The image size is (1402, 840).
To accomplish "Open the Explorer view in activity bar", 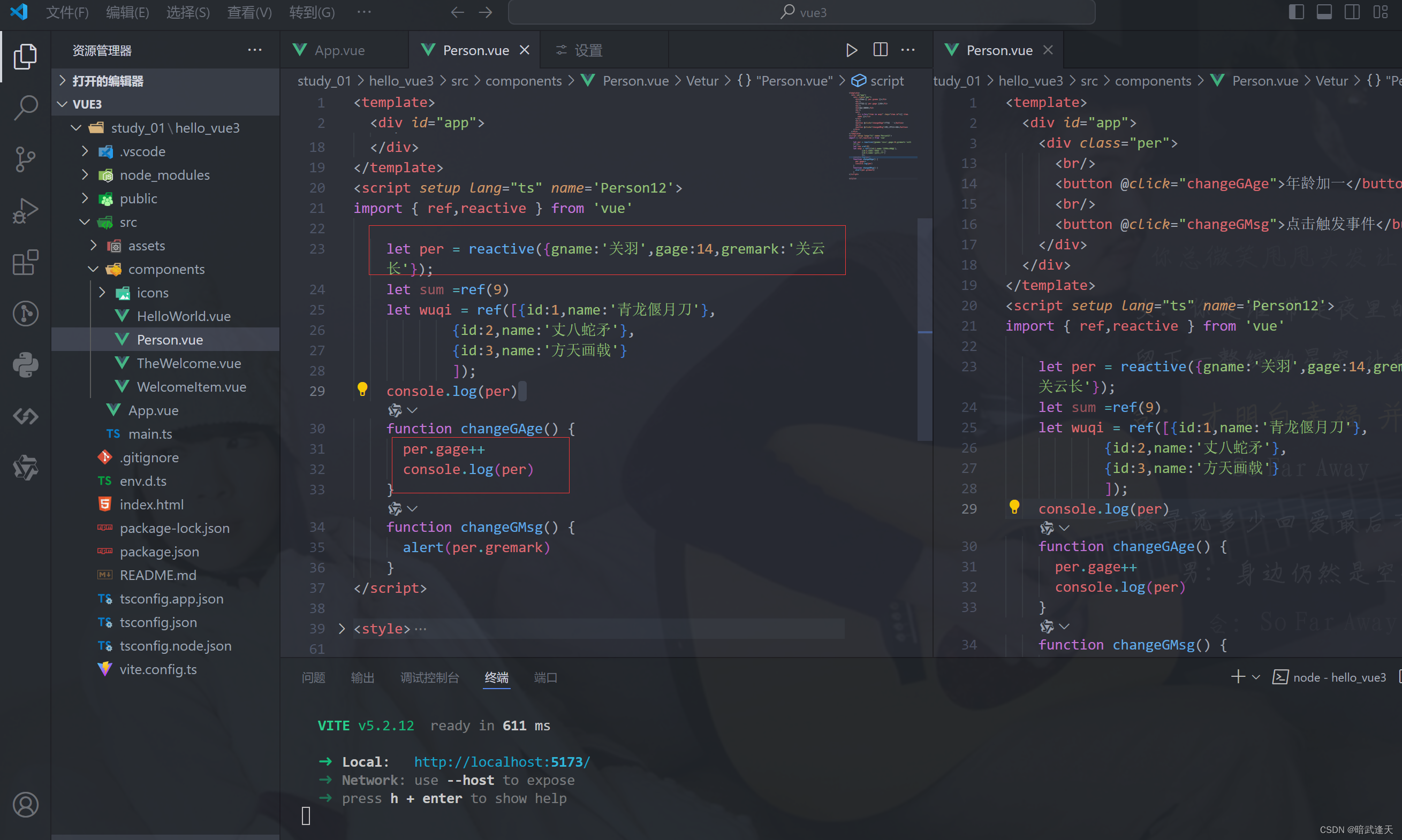I will point(26,57).
